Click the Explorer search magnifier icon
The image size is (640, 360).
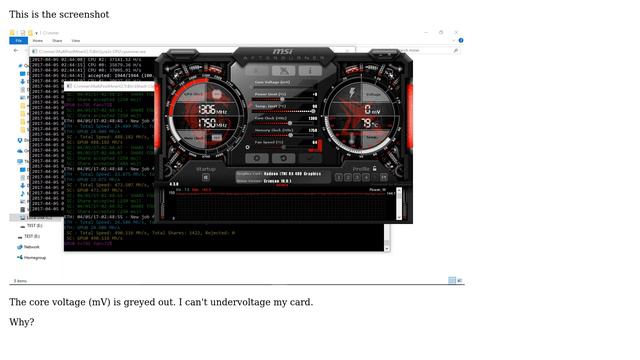pos(456,51)
